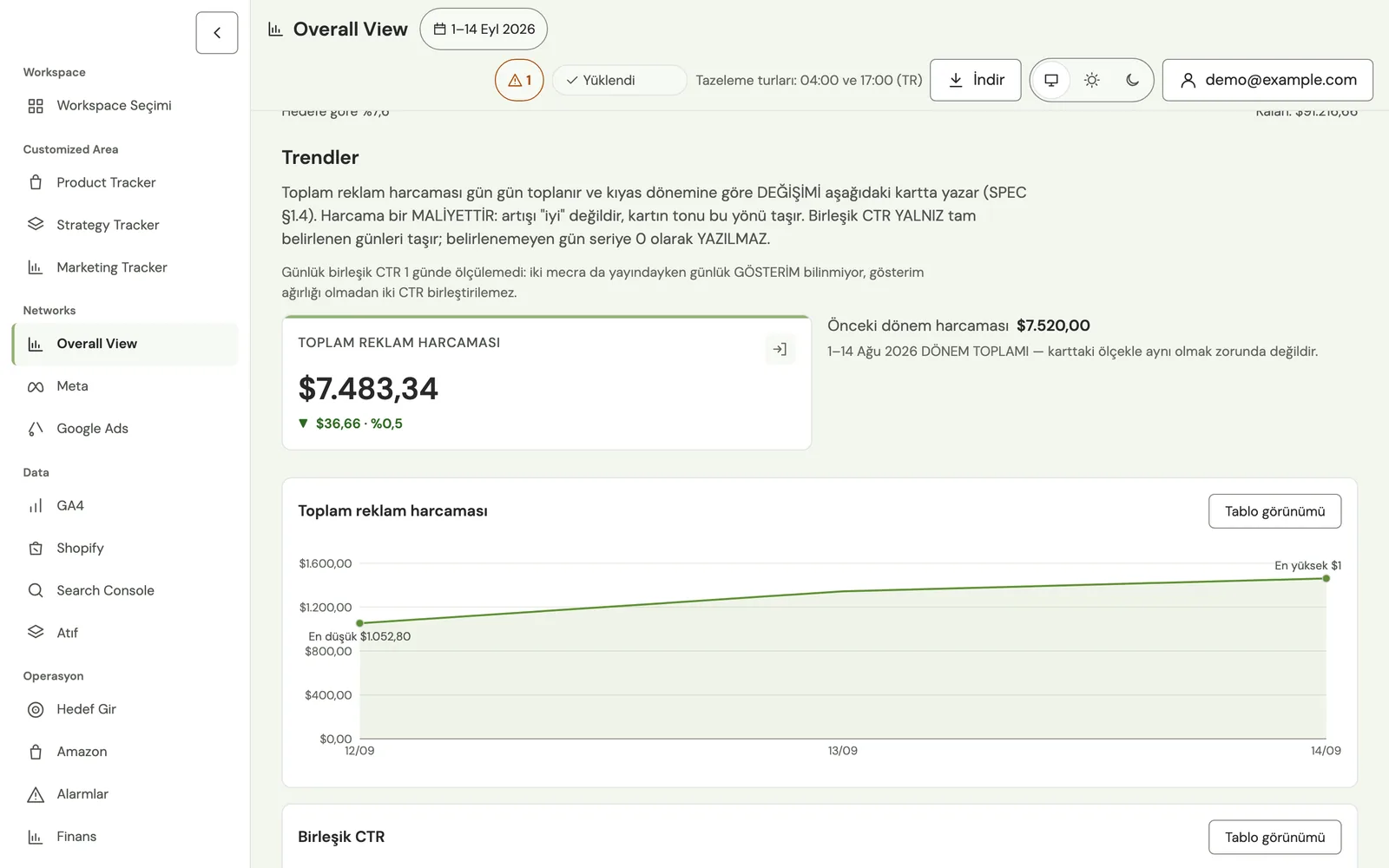Collapse the sidebar with the chevron button

pyautogui.click(x=217, y=33)
